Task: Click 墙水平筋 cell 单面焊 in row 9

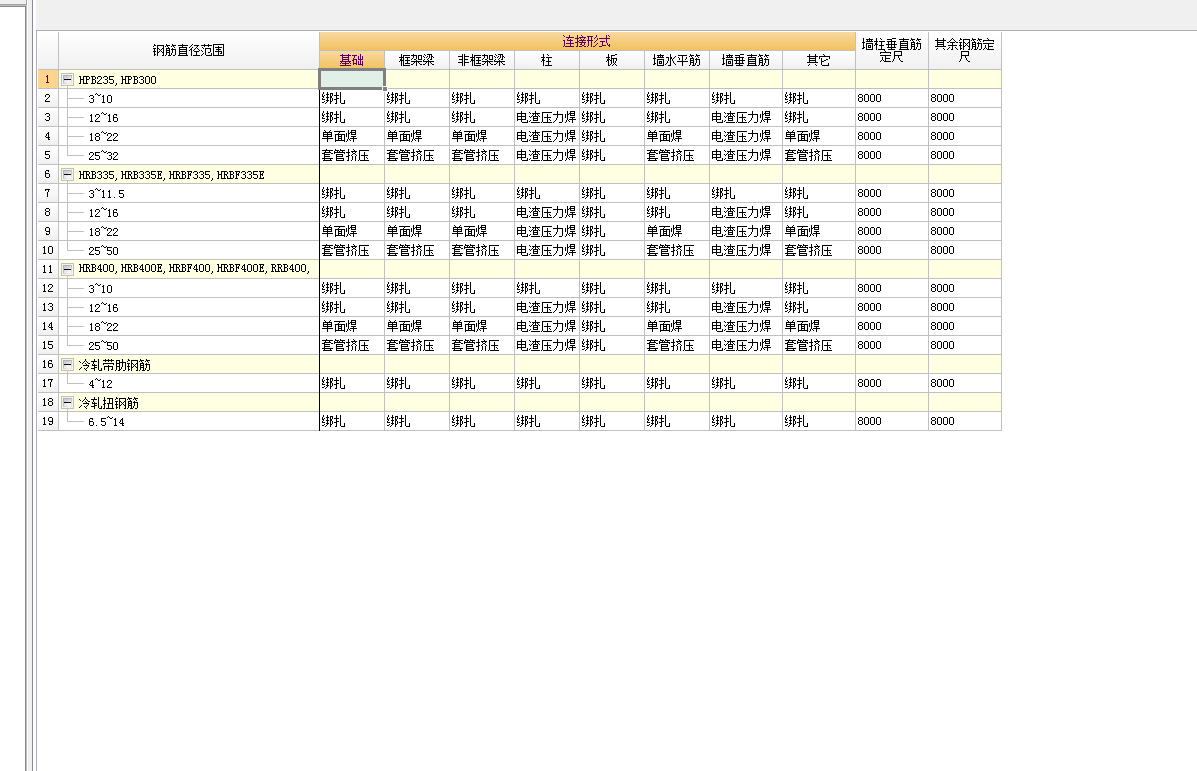Action: coord(676,231)
